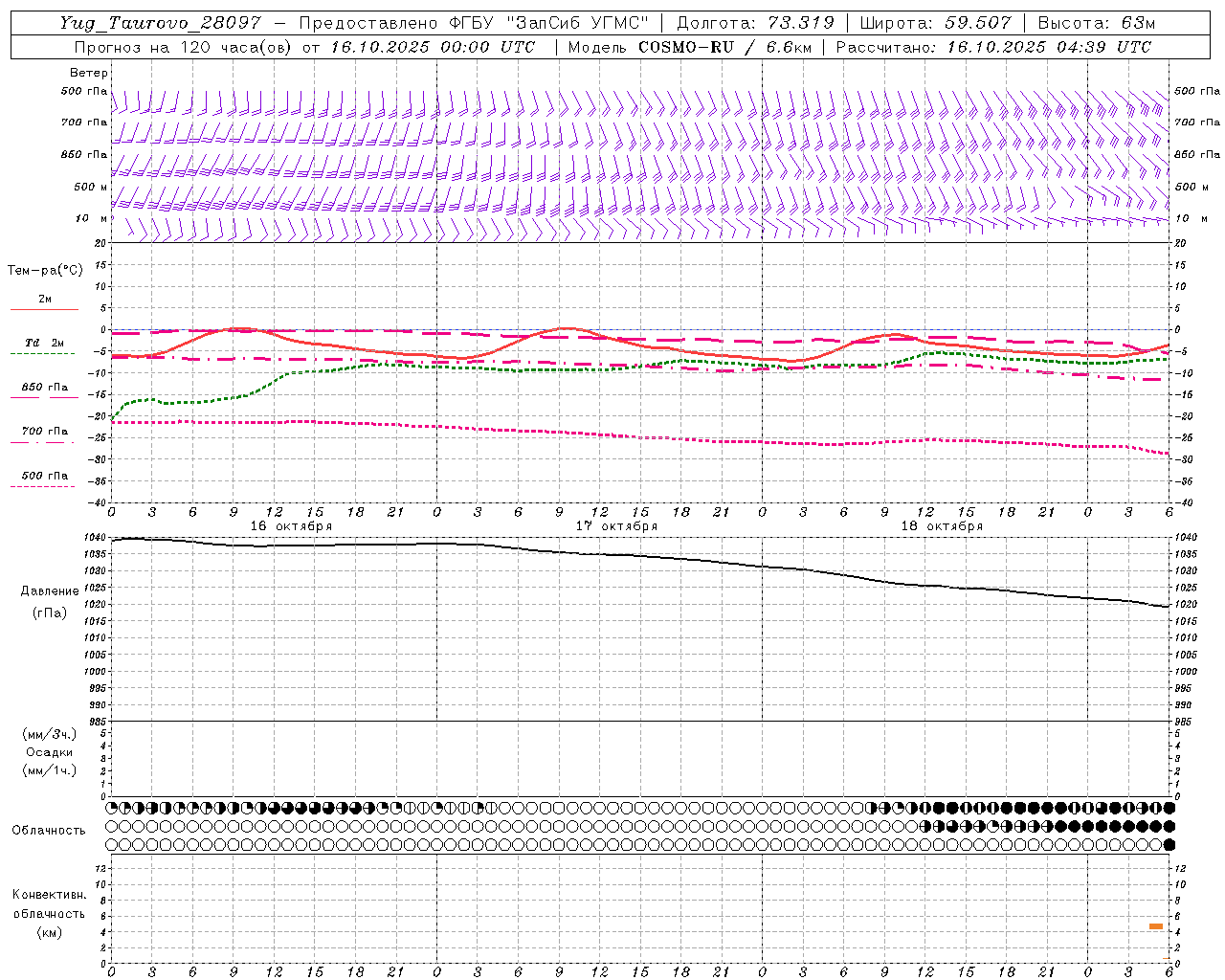Click the (мм/1ч.) precipitation unit label
Screen dimensions: 1225x980
50,770
